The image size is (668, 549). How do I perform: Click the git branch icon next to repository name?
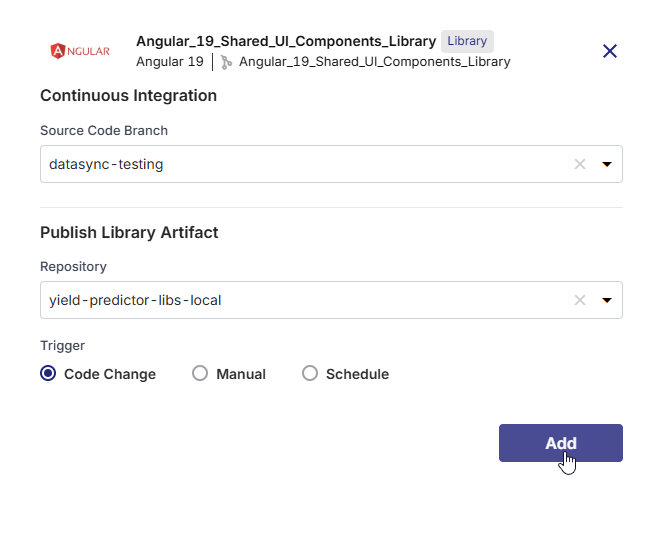coord(226,62)
